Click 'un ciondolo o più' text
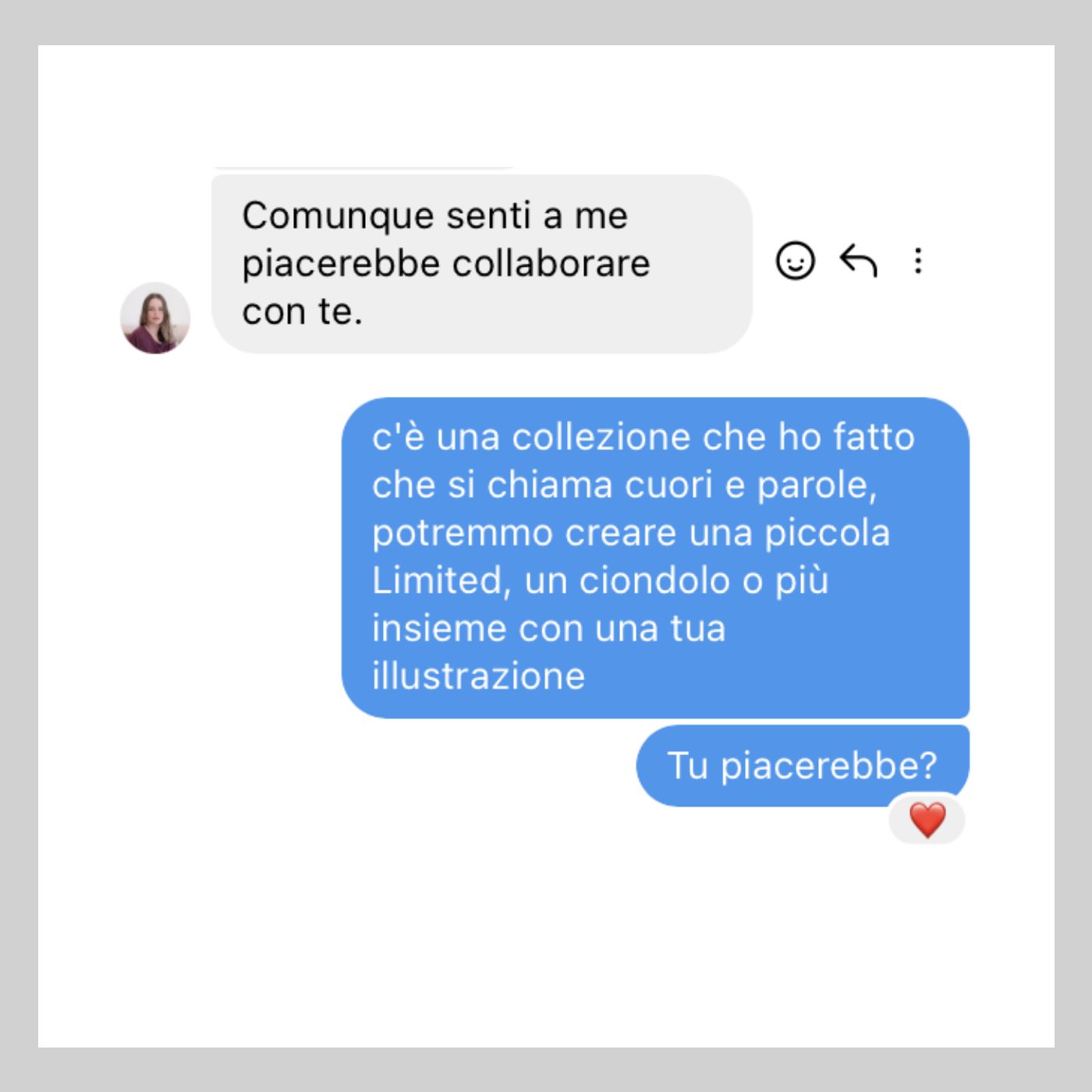 click(x=676, y=580)
